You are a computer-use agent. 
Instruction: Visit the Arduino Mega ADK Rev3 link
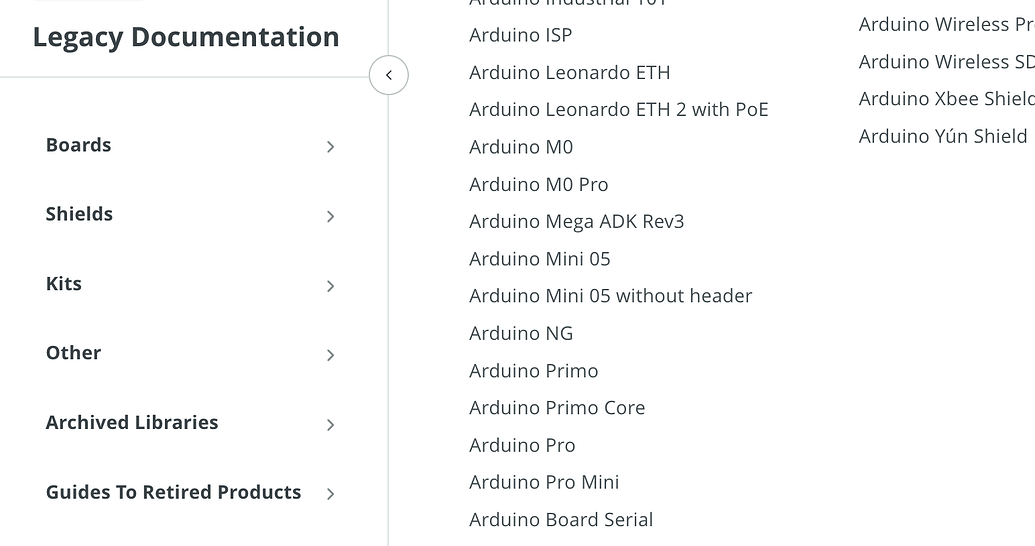tap(577, 222)
